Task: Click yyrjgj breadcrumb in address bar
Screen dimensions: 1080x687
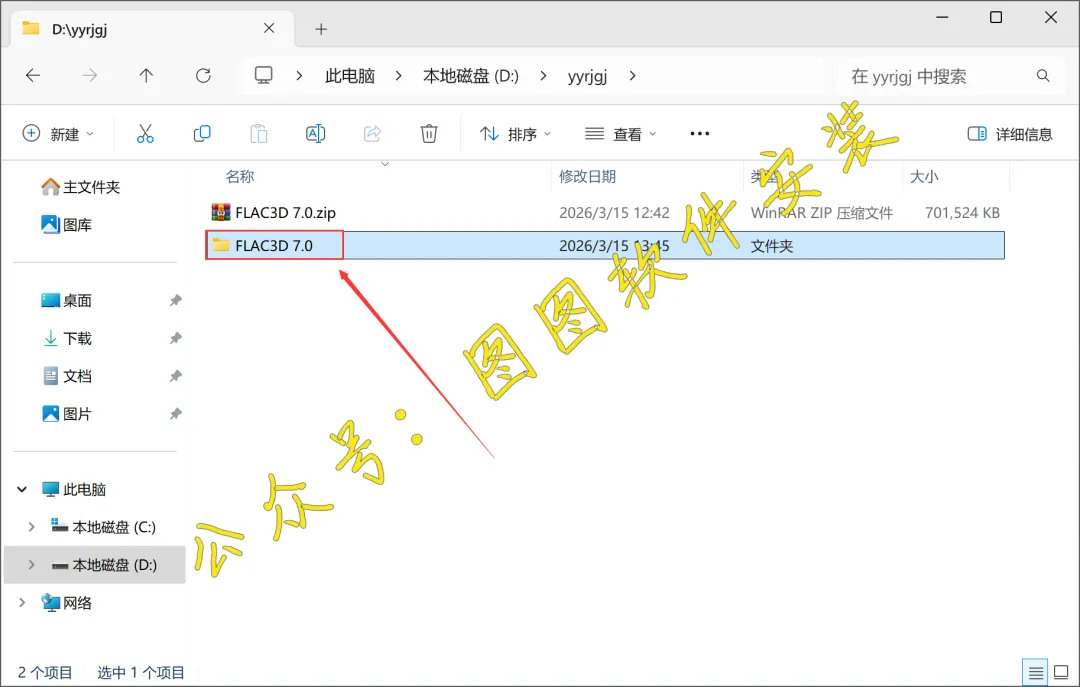Action: (x=588, y=76)
